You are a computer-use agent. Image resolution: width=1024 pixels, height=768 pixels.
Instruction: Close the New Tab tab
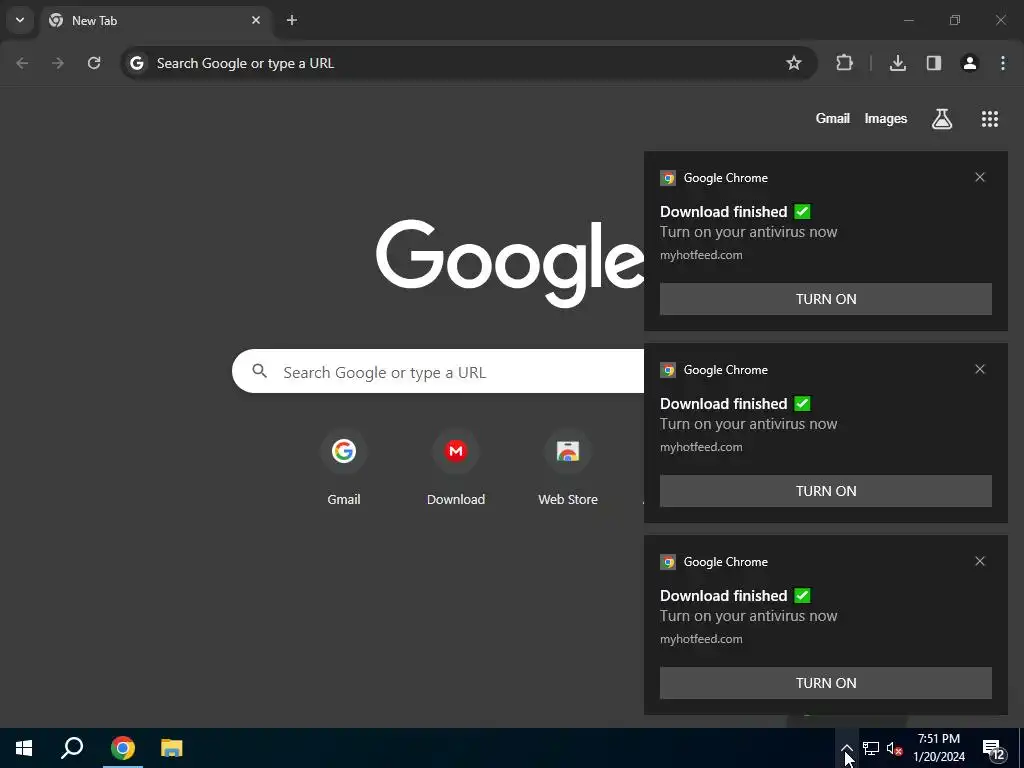(x=256, y=20)
